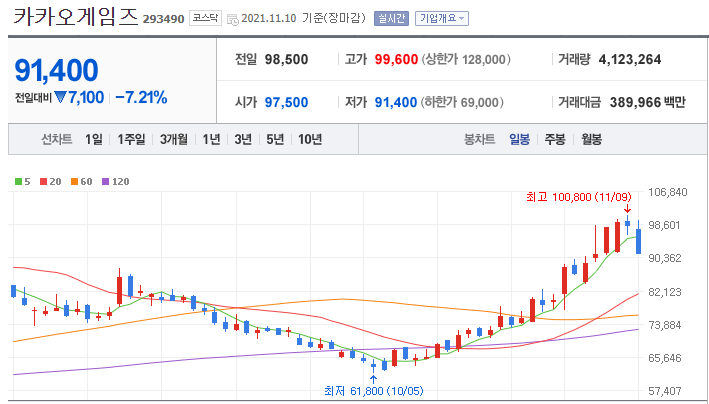Click the current price 91,400
709x404 pixels.
[57, 71]
